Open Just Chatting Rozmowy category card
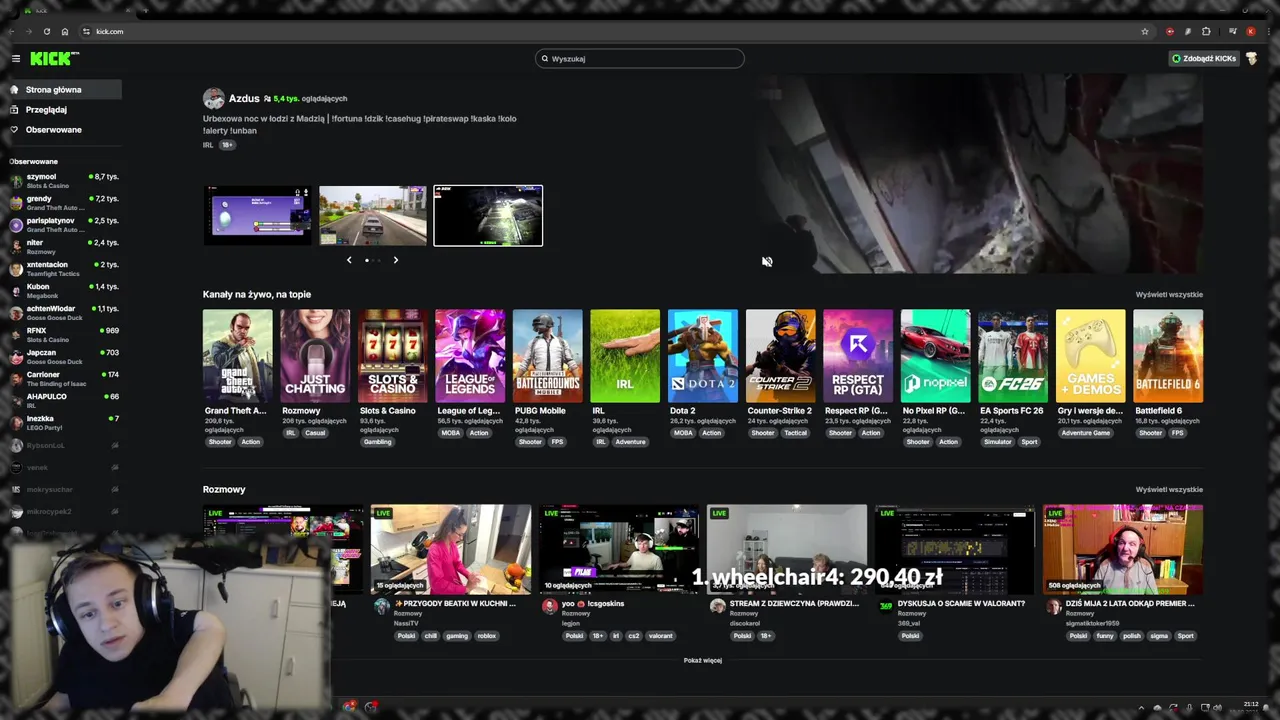 [315, 356]
